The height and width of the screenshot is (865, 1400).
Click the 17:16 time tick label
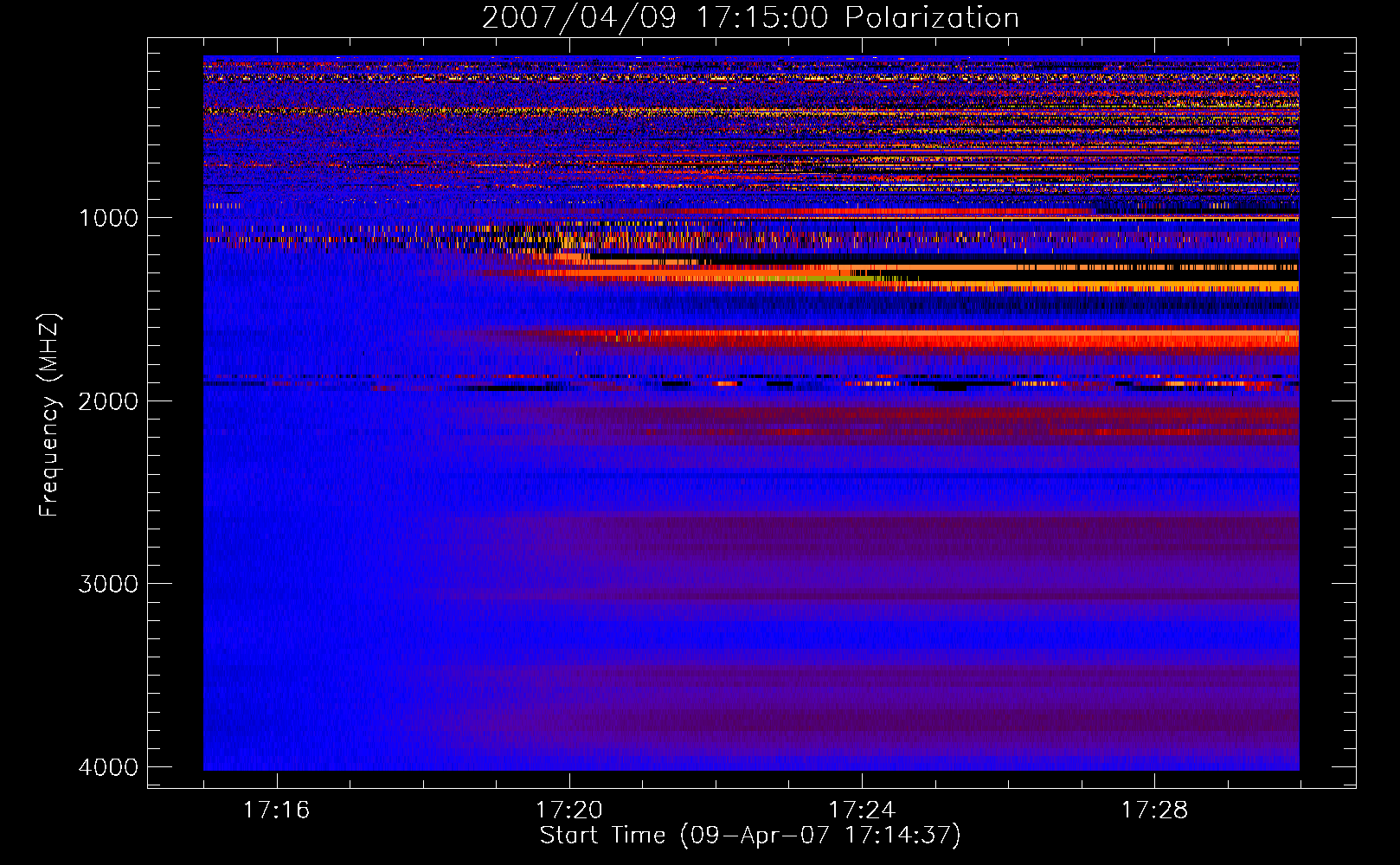pyautogui.click(x=276, y=811)
